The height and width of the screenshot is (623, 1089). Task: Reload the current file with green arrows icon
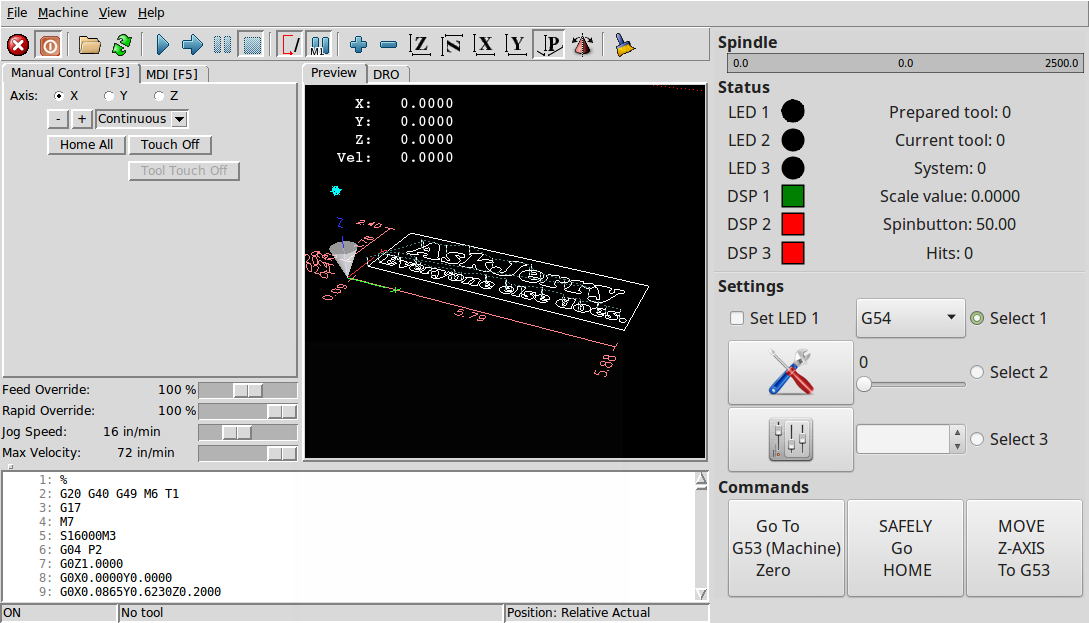click(x=122, y=45)
